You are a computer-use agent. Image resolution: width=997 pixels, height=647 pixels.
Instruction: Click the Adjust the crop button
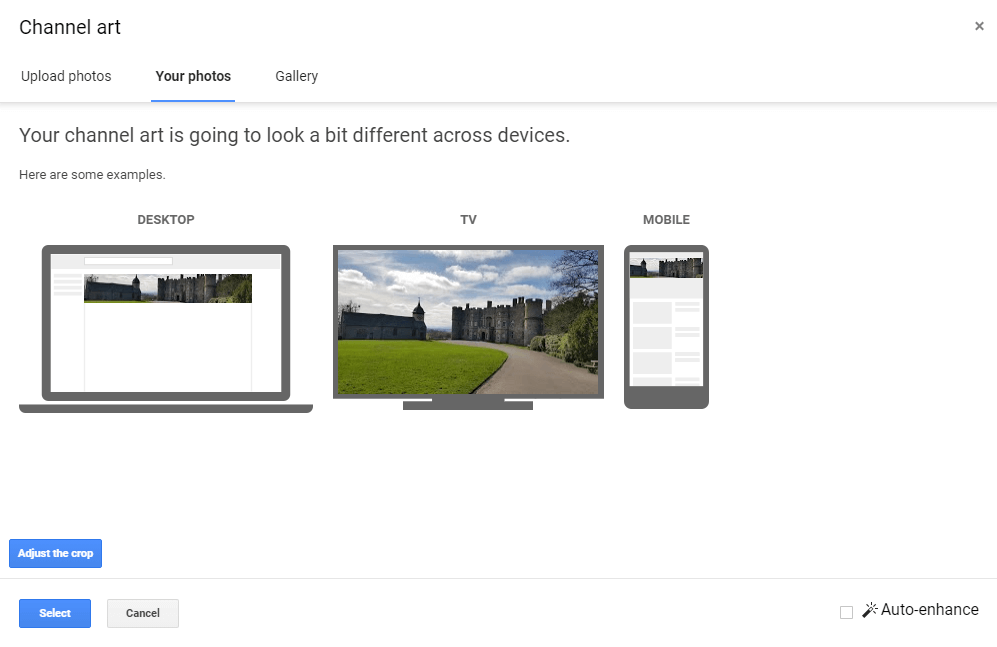pos(55,554)
